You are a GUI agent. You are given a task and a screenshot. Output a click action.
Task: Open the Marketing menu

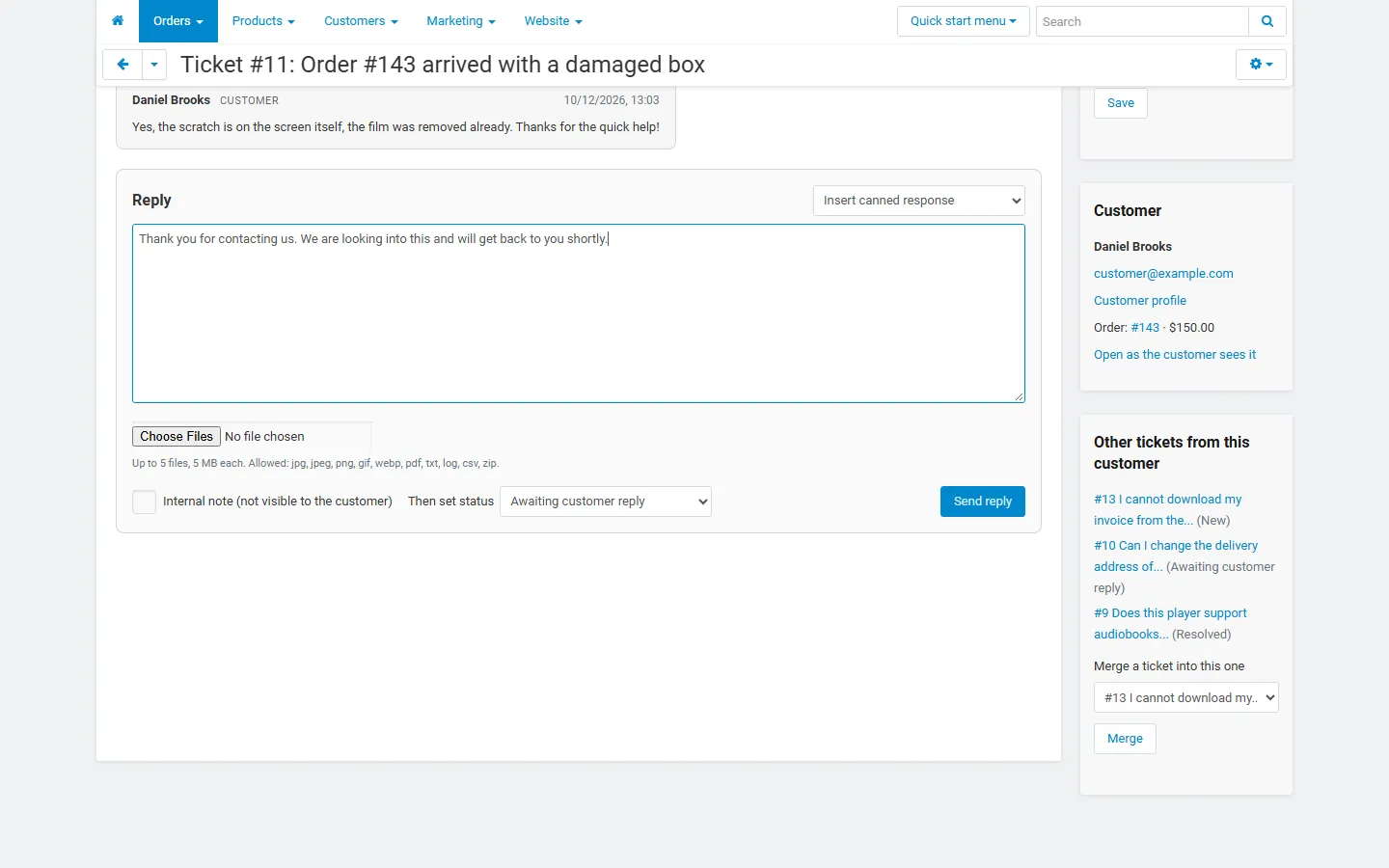coord(461,21)
